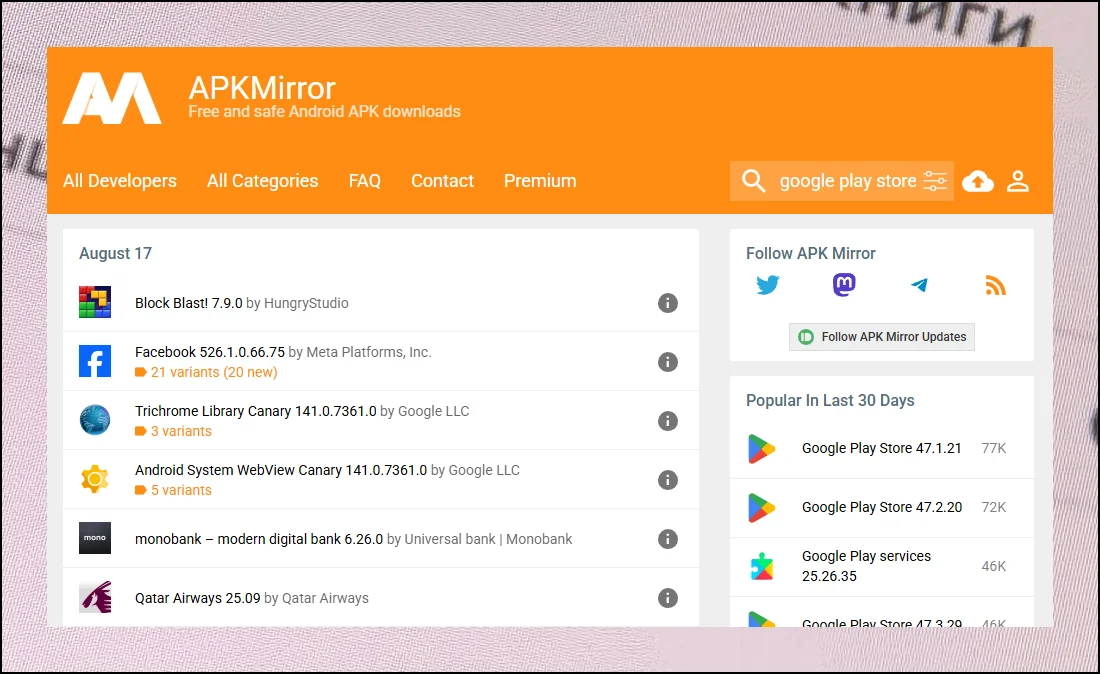Show info for Block Blast! 7.9.0
Image resolution: width=1100 pixels, height=674 pixels.
(668, 303)
